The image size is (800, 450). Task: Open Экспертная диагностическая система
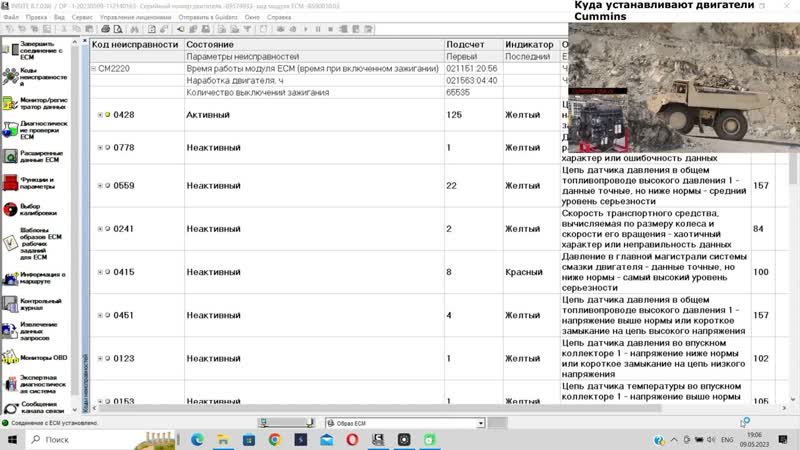pos(35,384)
